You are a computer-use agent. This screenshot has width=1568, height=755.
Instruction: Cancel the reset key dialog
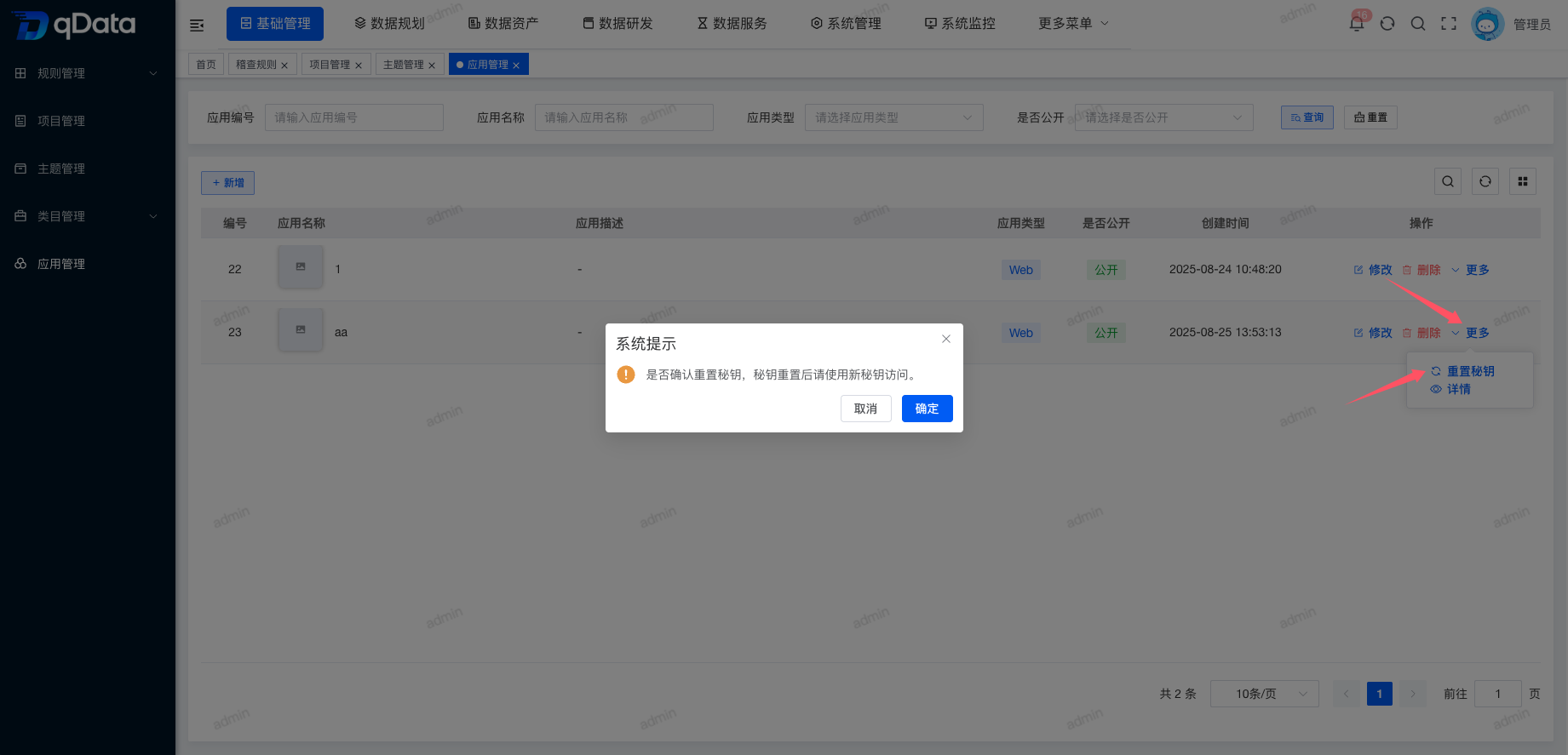tap(865, 409)
